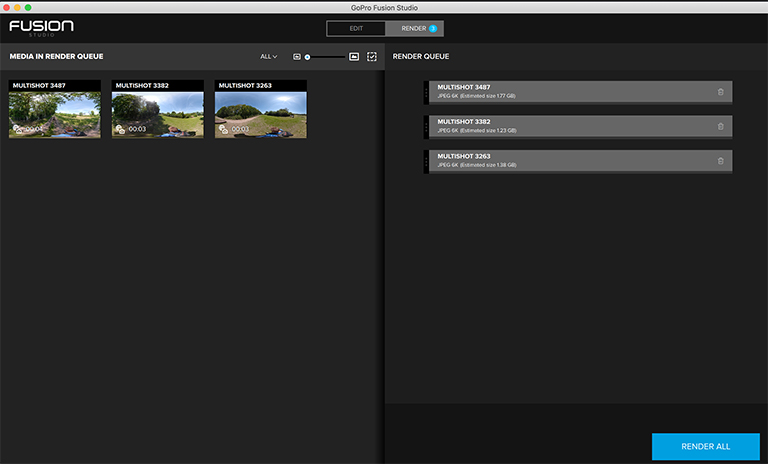Select MULTISHOT 3487 row in render queue
Image resolution: width=768 pixels, height=464 pixels.
[x=578, y=92]
